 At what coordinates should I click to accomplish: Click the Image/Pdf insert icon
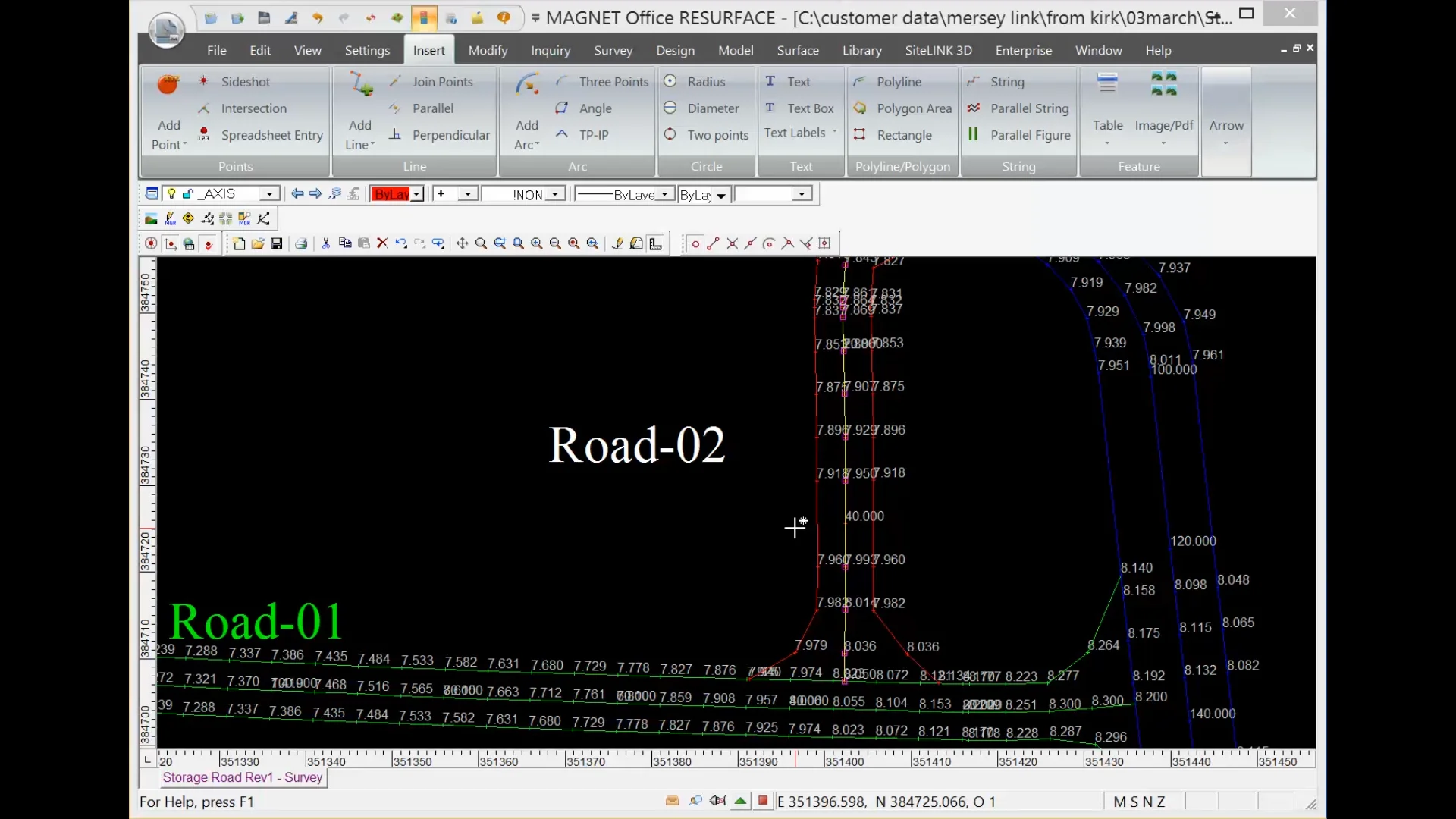(x=1163, y=85)
